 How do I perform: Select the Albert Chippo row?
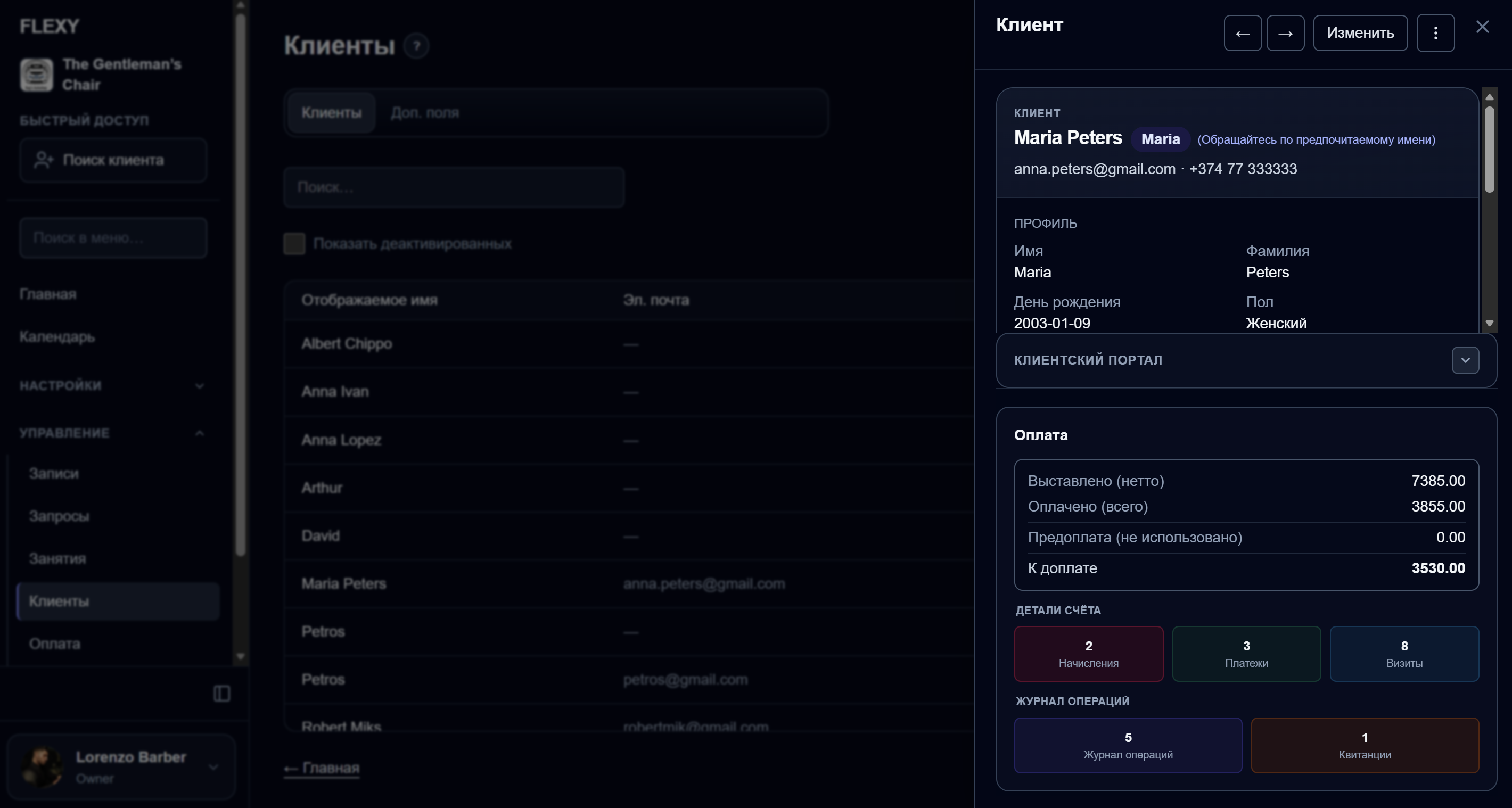click(629, 344)
